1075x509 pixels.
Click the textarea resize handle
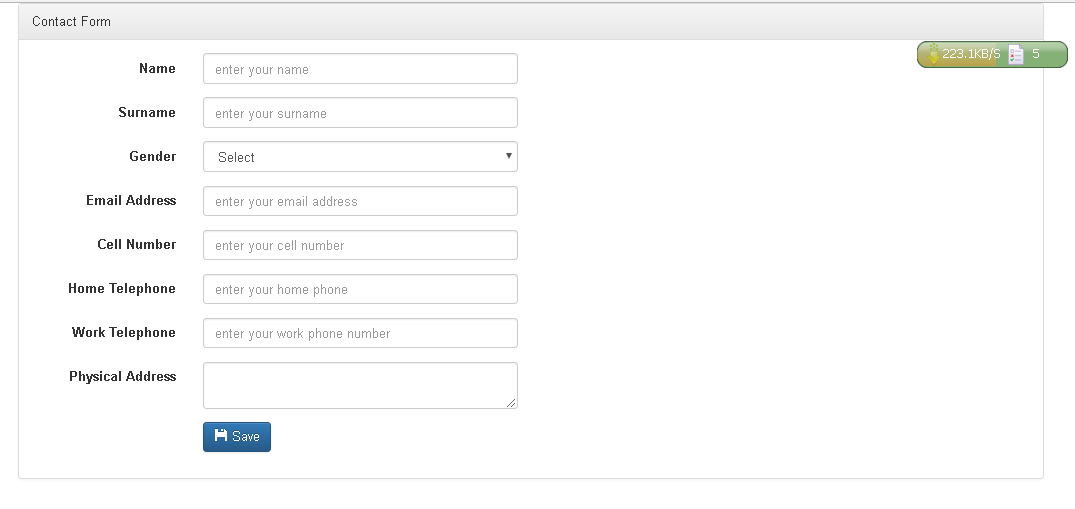(x=512, y=403)
